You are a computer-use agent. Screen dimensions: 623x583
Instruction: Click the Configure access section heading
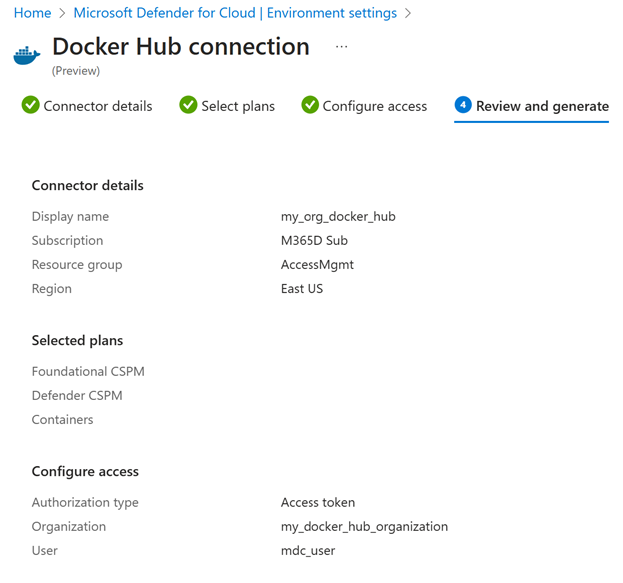coord(85,472)
